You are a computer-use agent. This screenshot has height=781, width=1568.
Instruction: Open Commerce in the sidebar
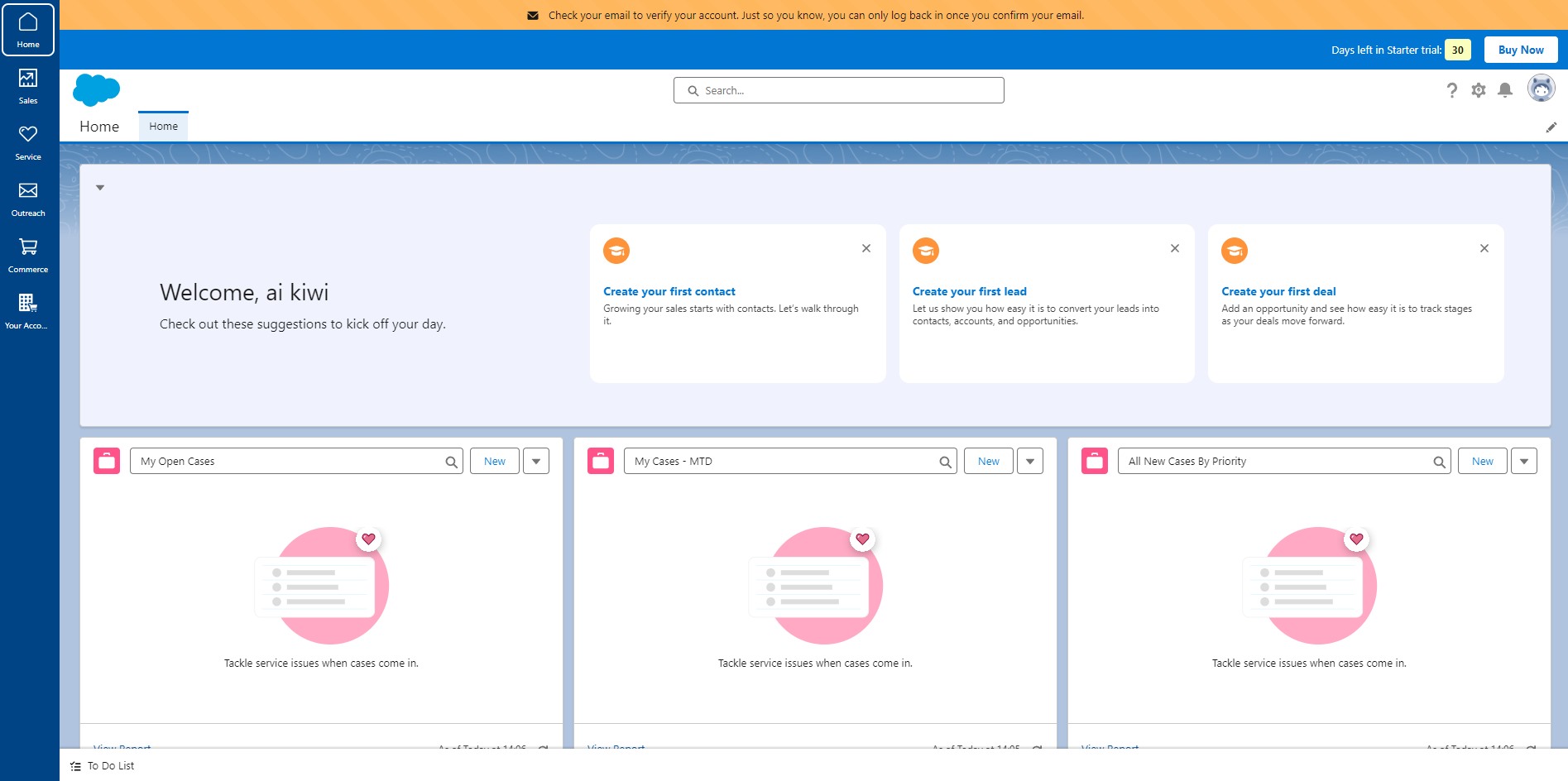pos(28,255)
